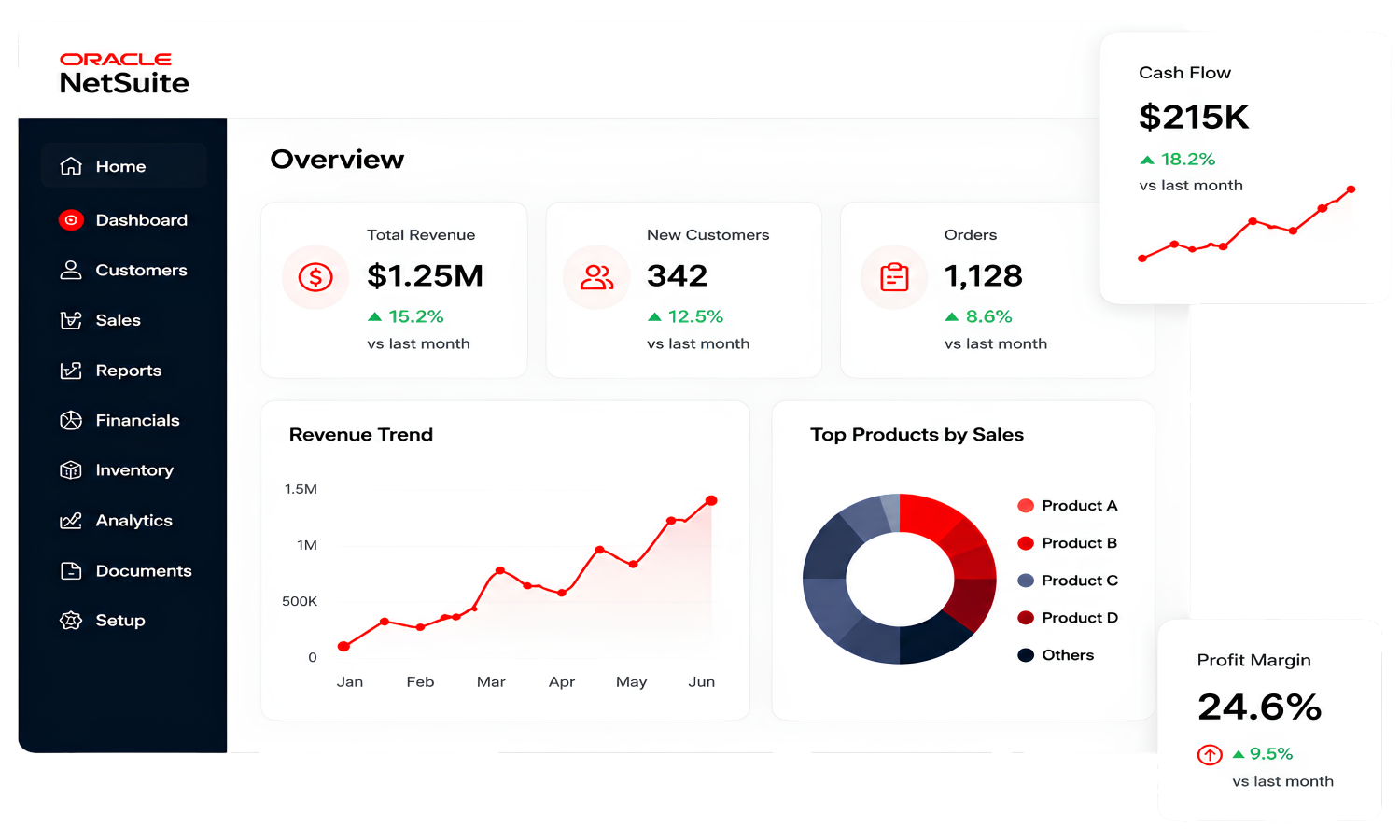Click the Others legend color dot
Viewport: 1400px width, 840px height.
point(1026,655)
